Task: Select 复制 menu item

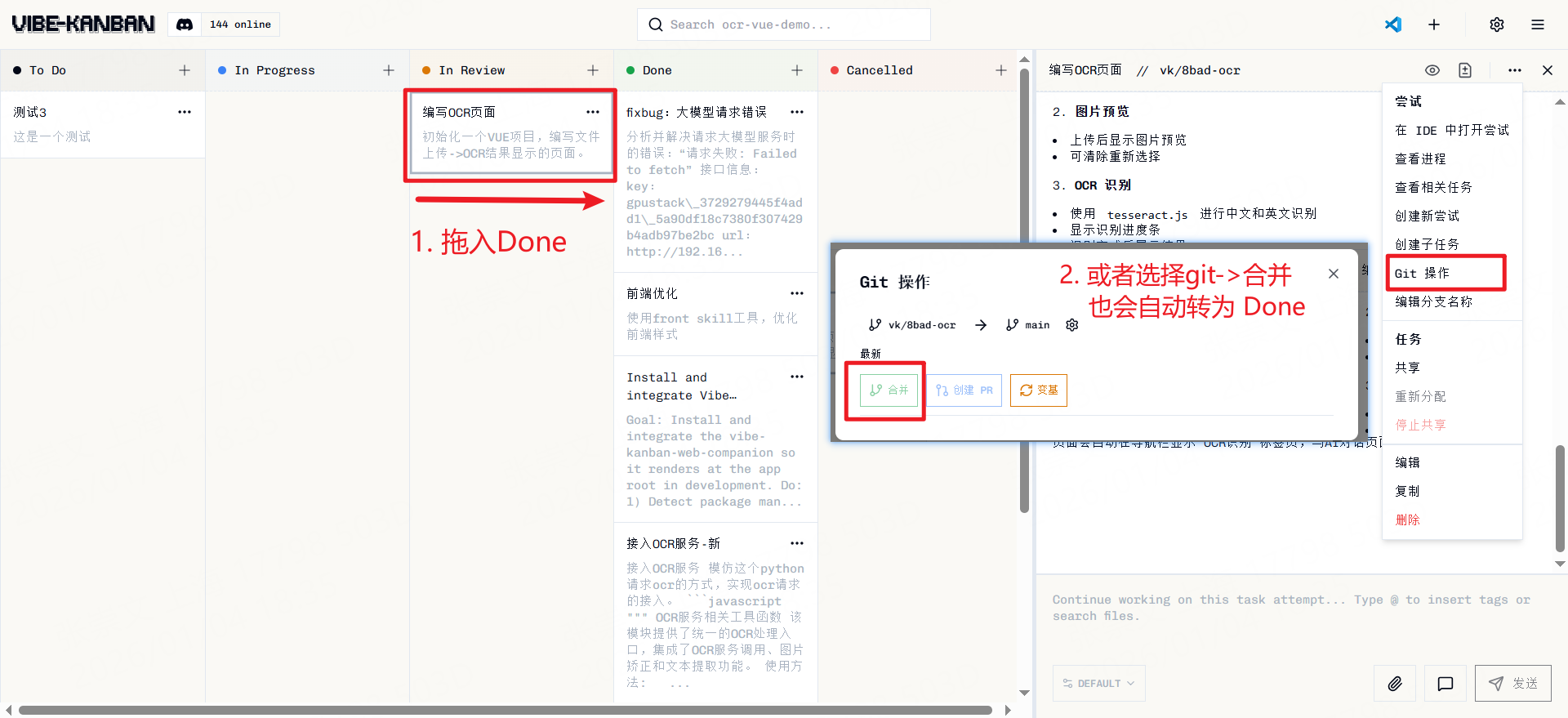Action: pos(1452,491)
